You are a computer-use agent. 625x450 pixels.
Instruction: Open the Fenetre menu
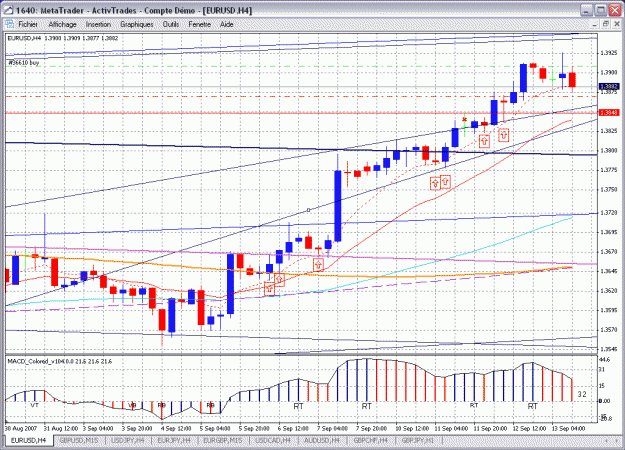tap(199, 24)
